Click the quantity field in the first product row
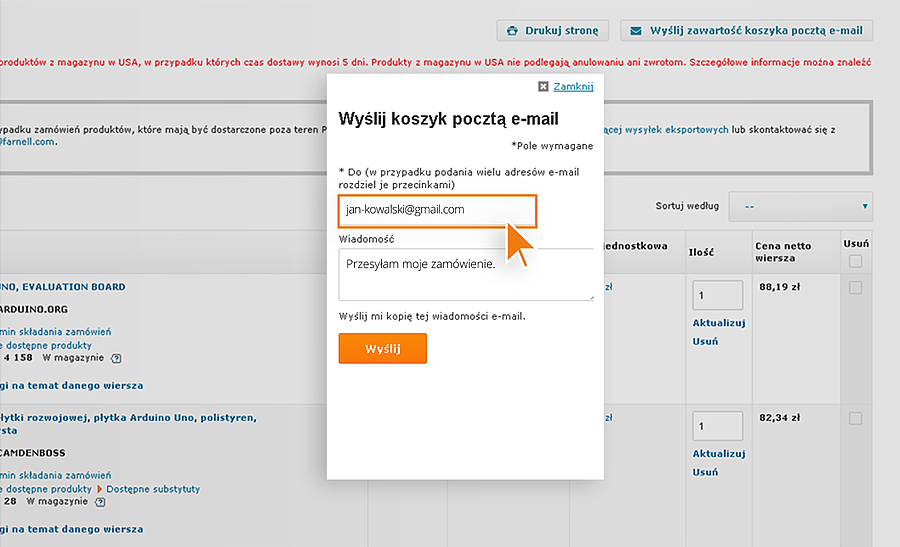The height and width of the screenshot is (547, 900). point(717,296)
